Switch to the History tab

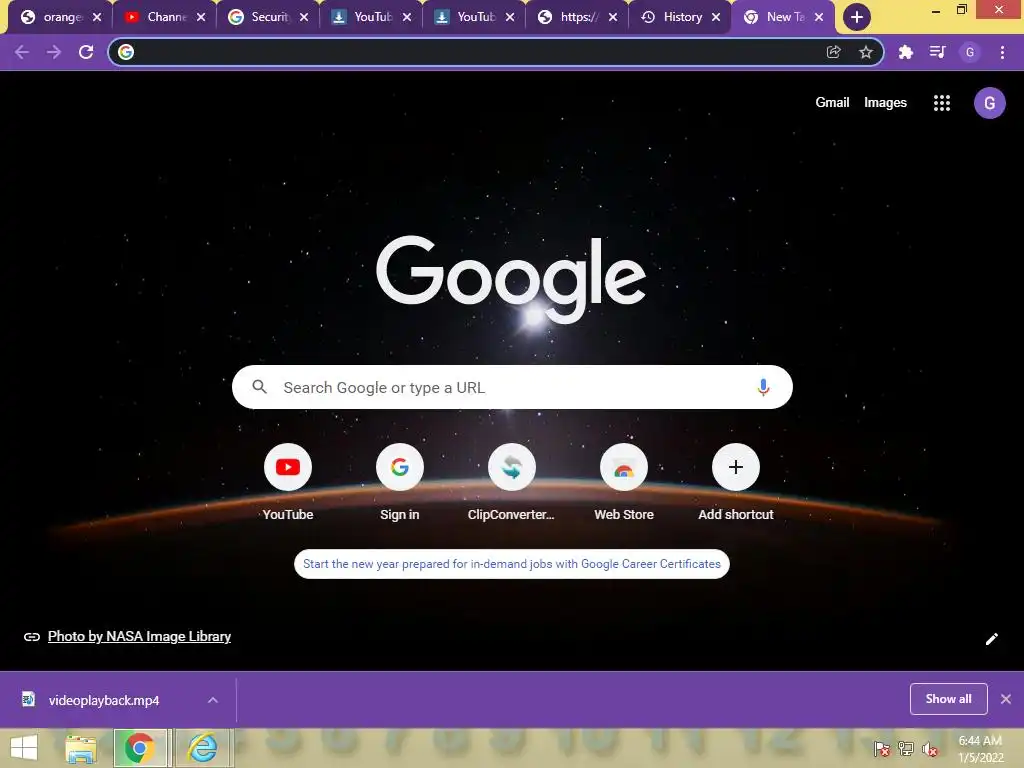[x=679, y=17]
